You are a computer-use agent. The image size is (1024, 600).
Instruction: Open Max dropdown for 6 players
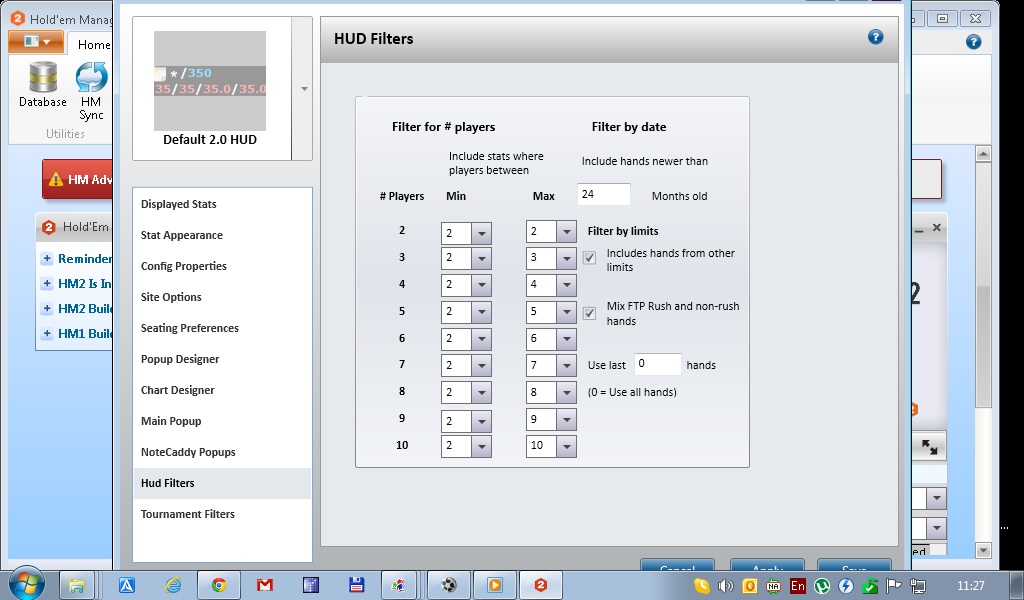[566, 339]
